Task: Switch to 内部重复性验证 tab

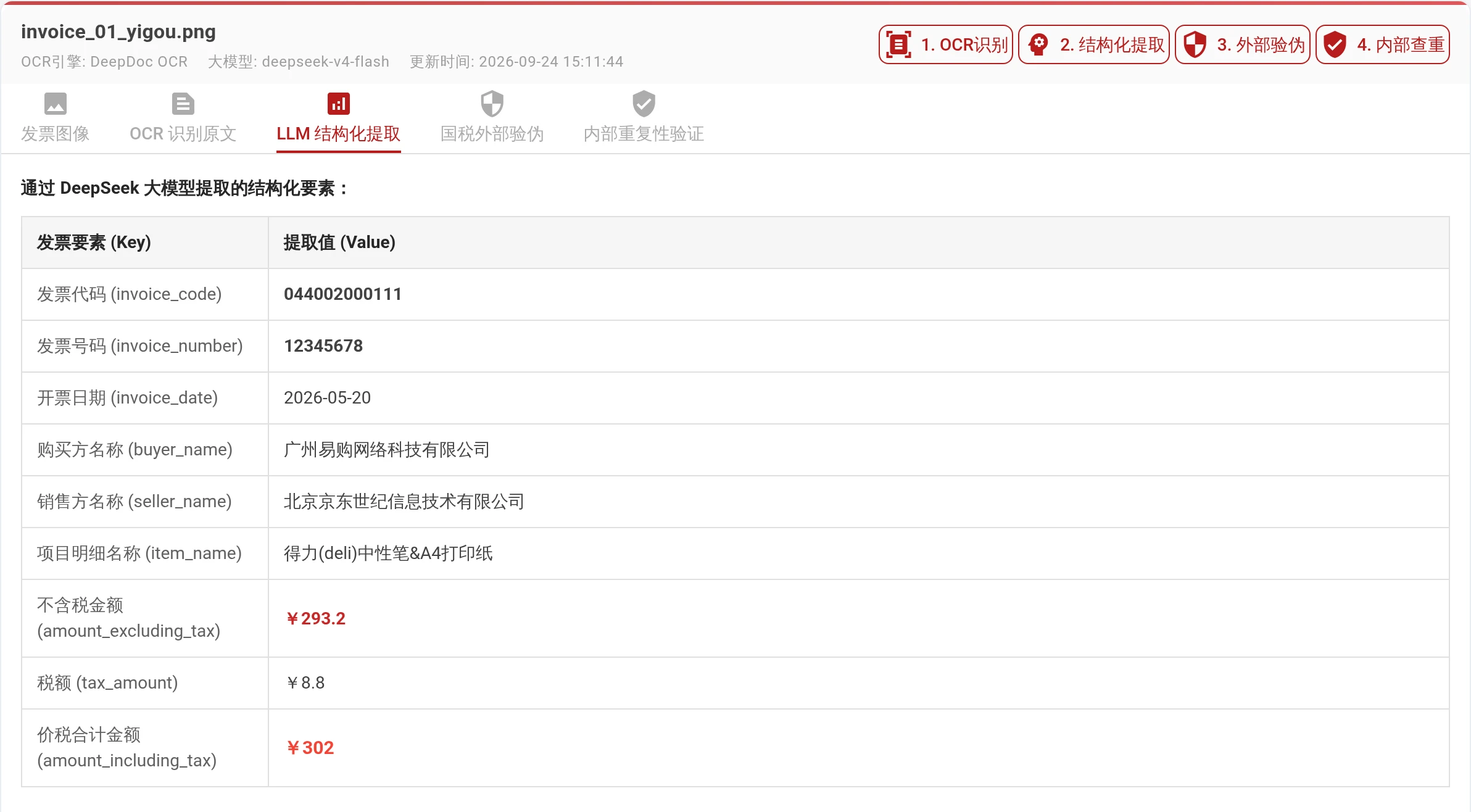Action: tap(644, 118)
